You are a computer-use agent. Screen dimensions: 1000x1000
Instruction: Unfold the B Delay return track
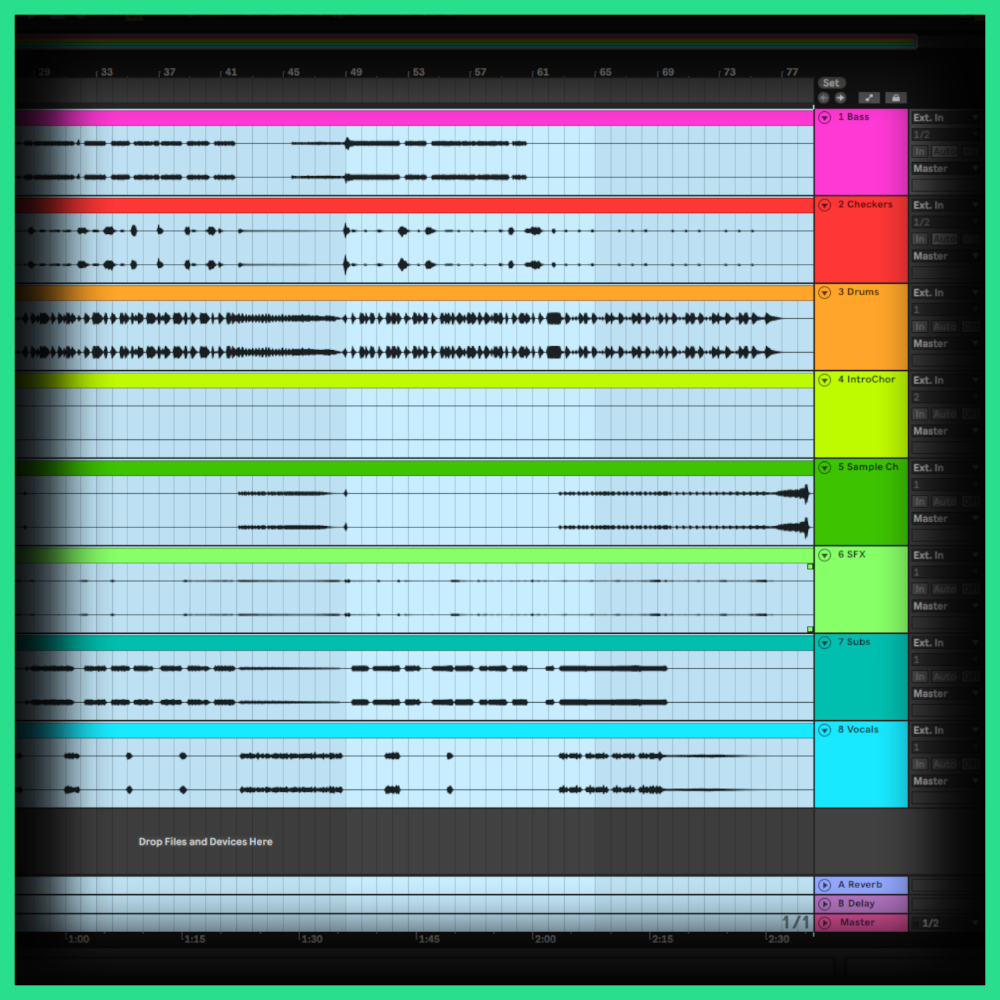tap(825, 904)
